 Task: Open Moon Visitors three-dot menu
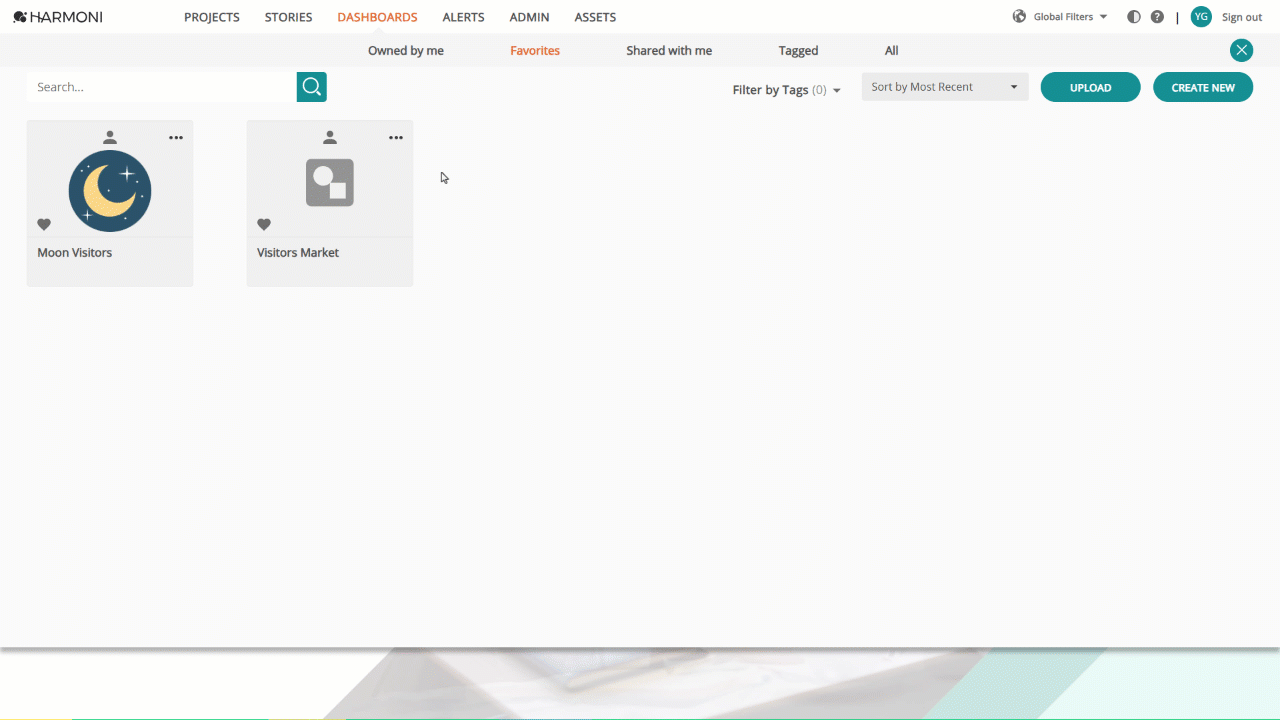pyautogui.click(x=176, y=138)
